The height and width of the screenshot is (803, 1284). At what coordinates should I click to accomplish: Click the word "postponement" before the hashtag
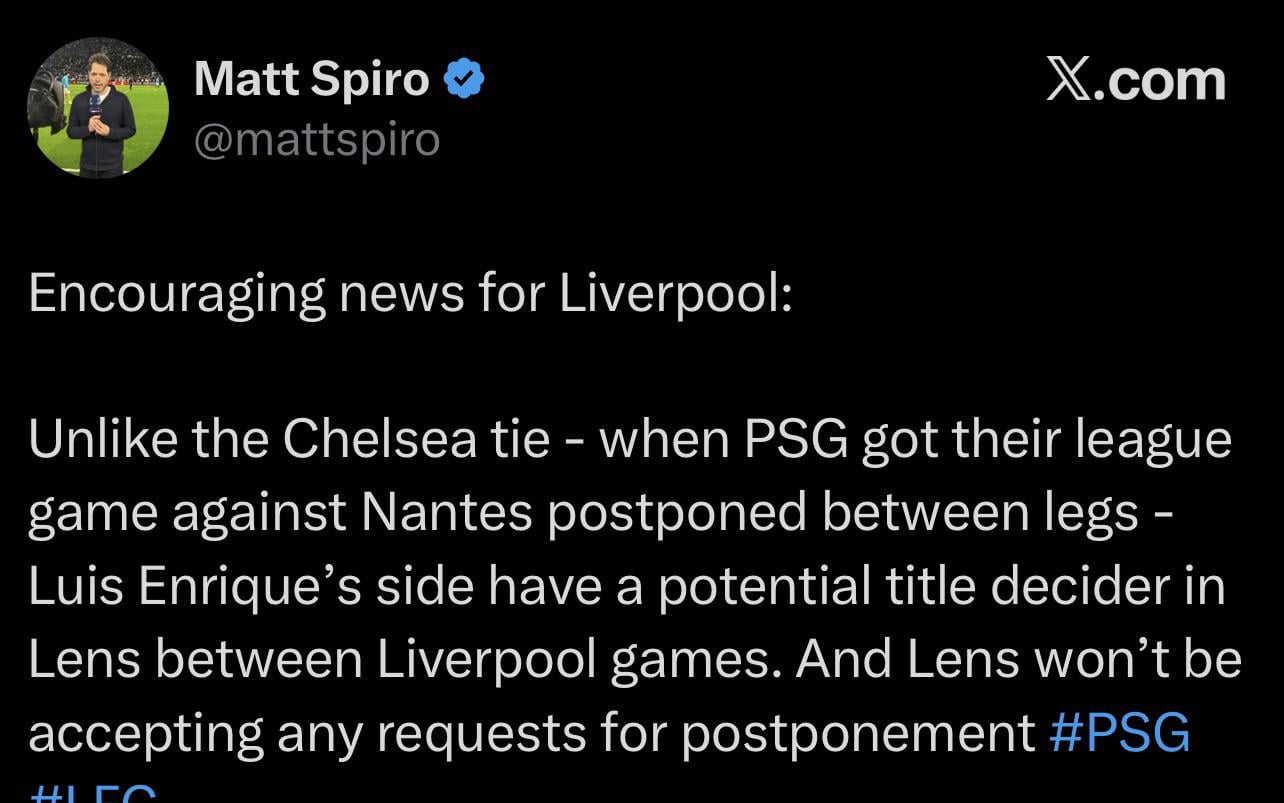pos(858,734)
